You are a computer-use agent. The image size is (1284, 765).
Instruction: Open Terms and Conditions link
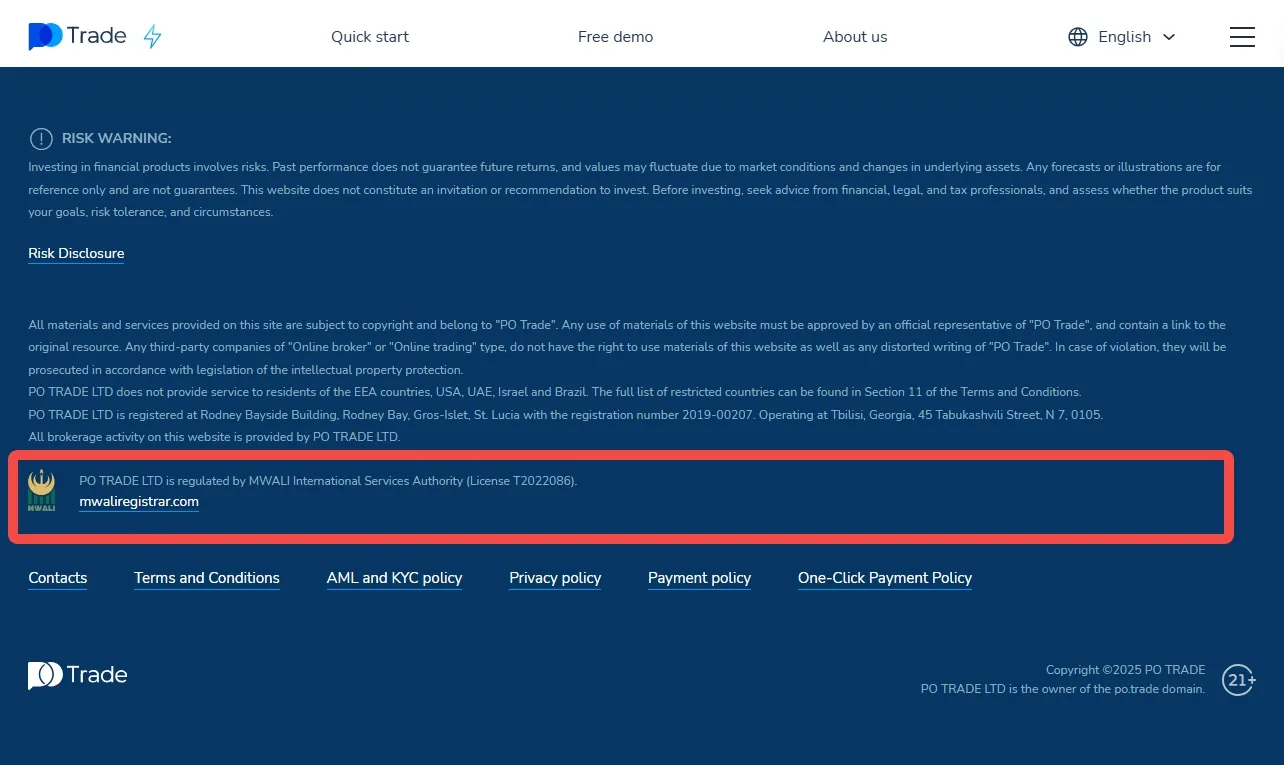207,578
